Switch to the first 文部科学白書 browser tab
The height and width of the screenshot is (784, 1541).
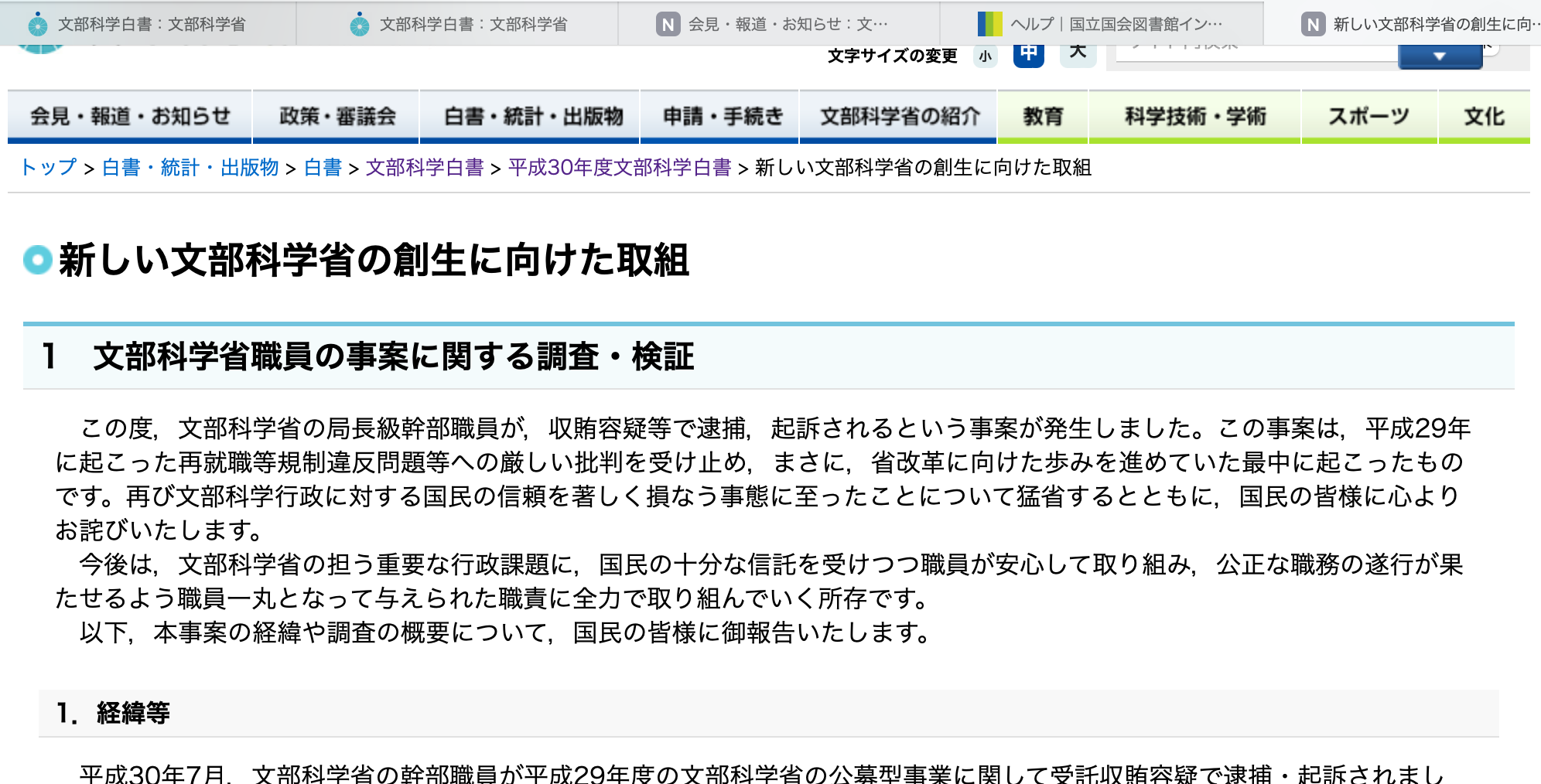tap(151, 24)
